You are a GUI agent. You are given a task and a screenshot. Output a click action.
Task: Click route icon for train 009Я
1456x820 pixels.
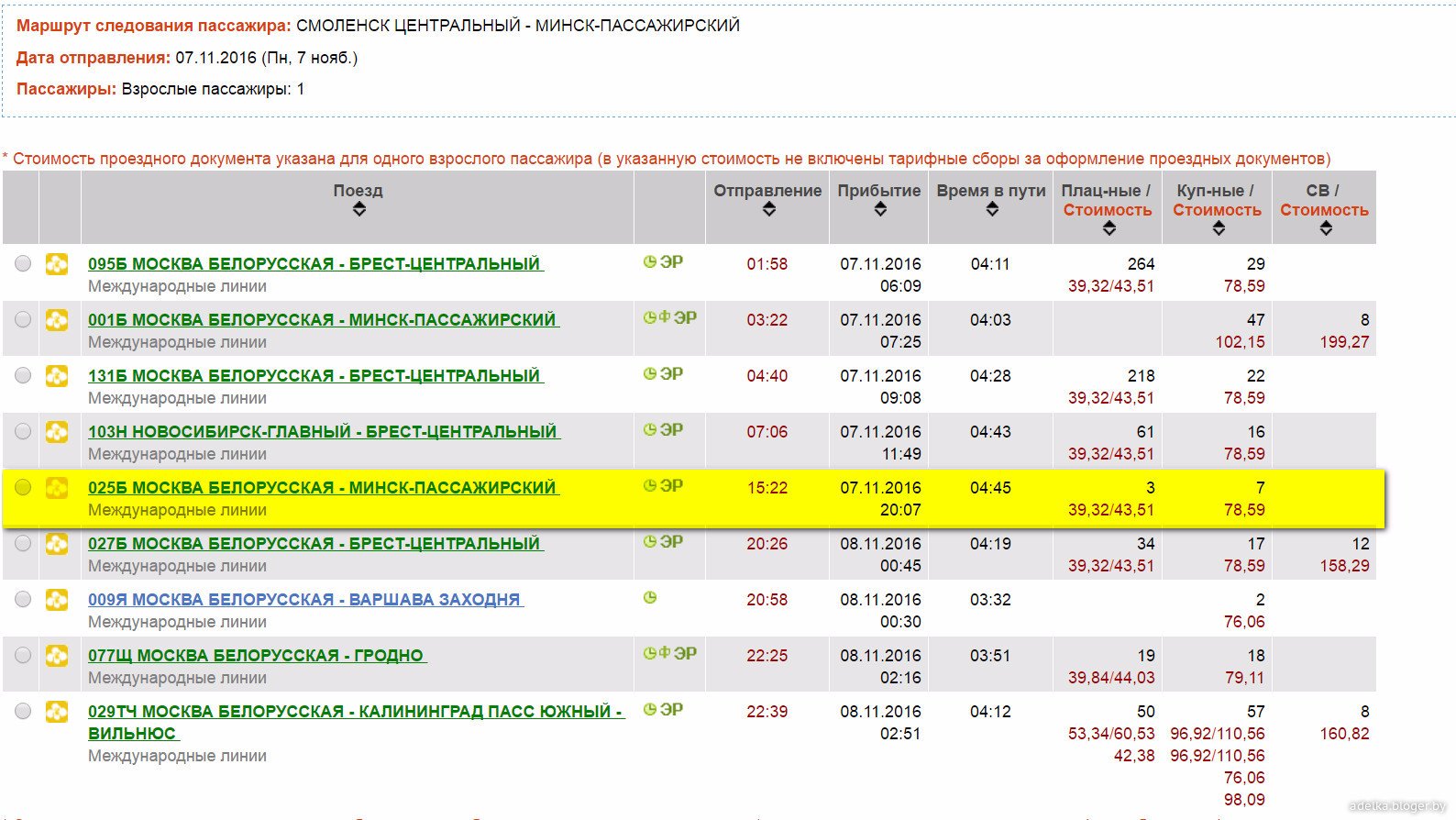tap(57, 600)
